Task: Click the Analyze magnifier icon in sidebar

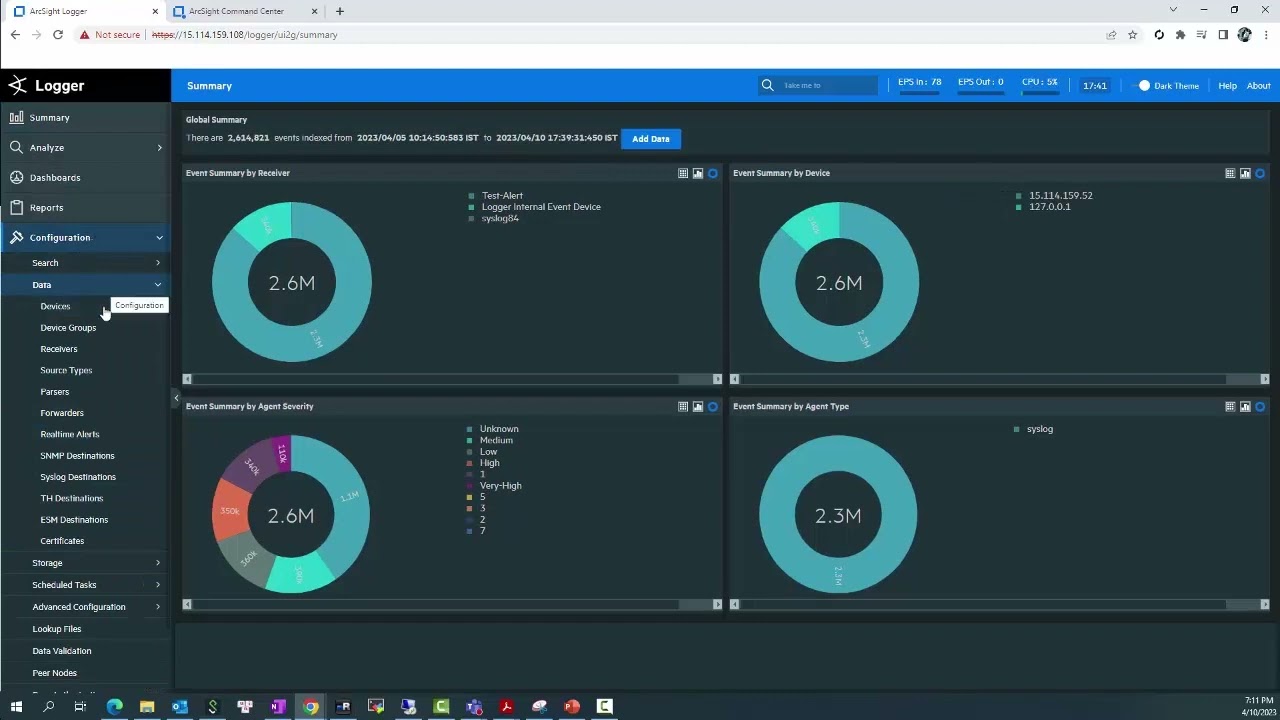Action: coord(16,147)
